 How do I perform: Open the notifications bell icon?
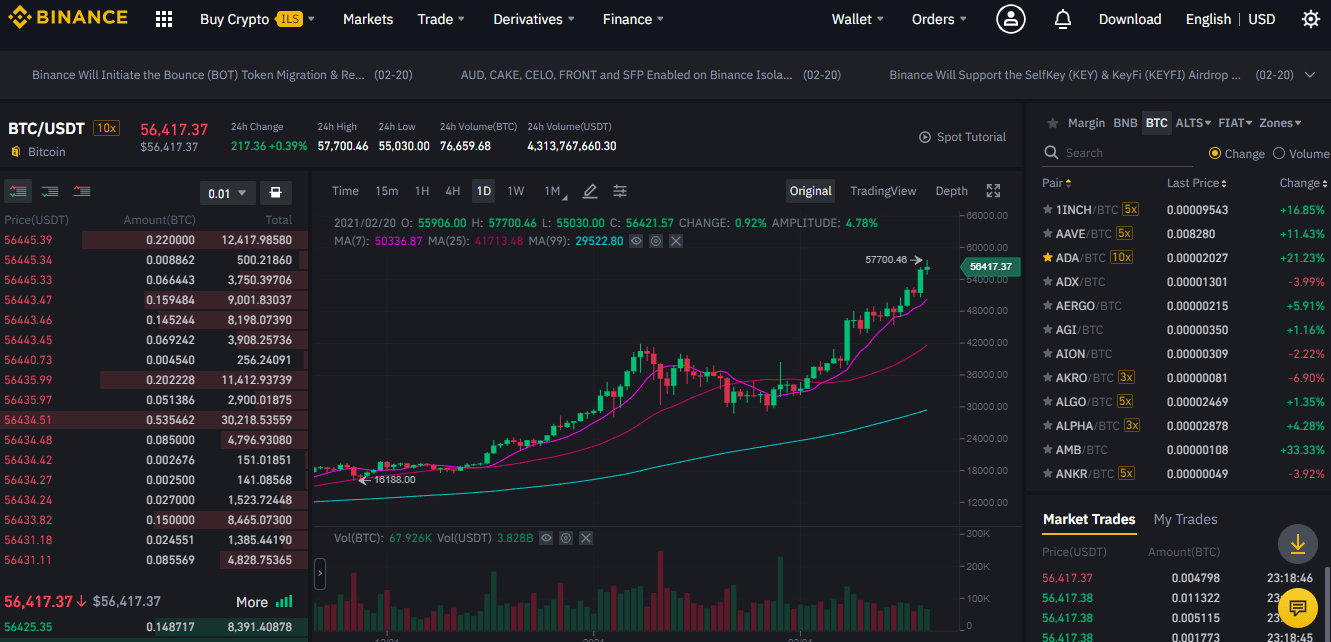[1063, 19]
